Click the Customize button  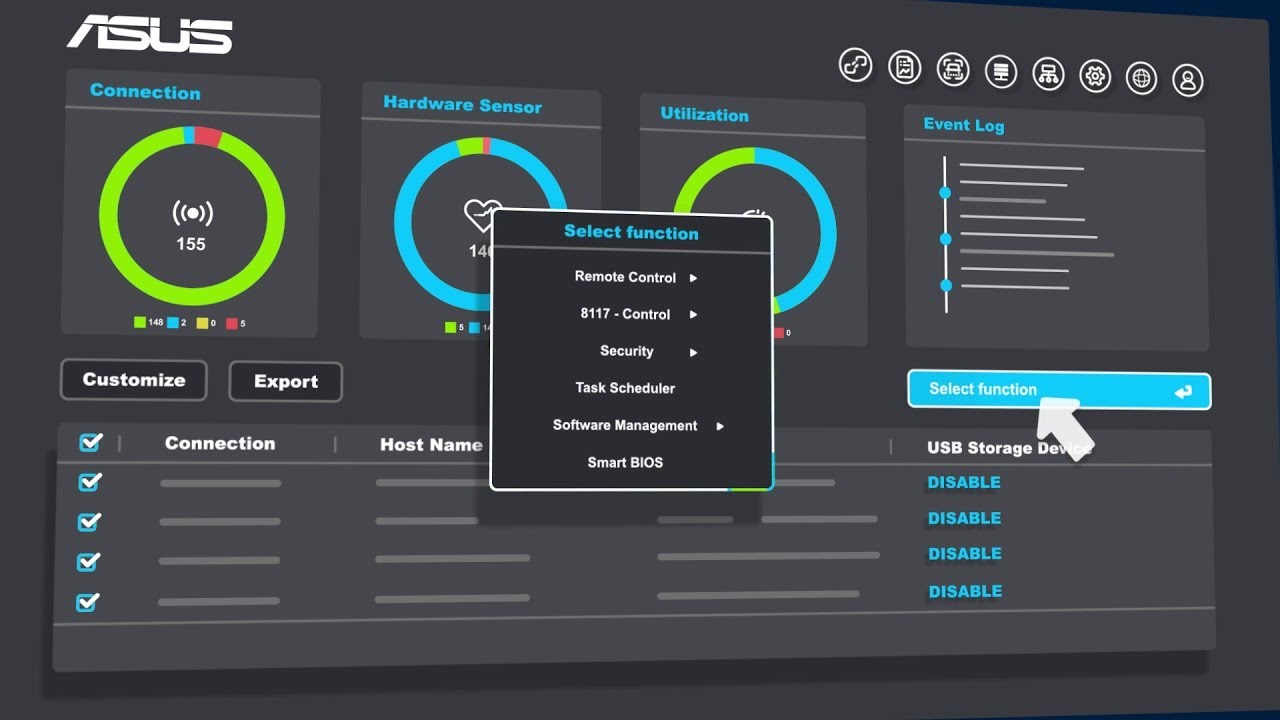tap(134, 380)
